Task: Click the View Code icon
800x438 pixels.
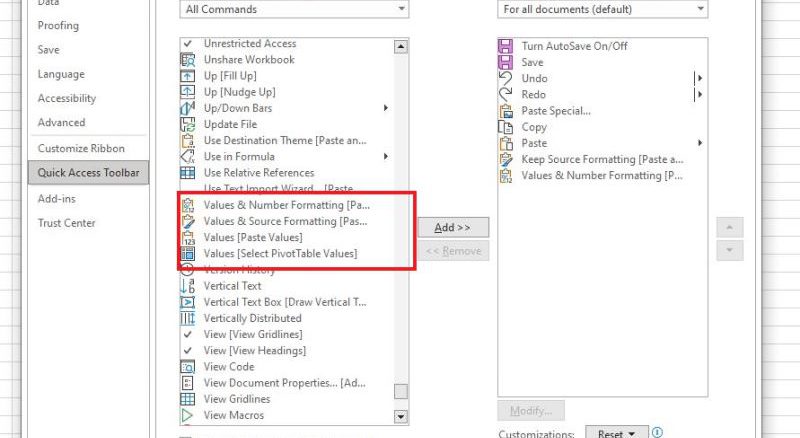Action: 188,367
